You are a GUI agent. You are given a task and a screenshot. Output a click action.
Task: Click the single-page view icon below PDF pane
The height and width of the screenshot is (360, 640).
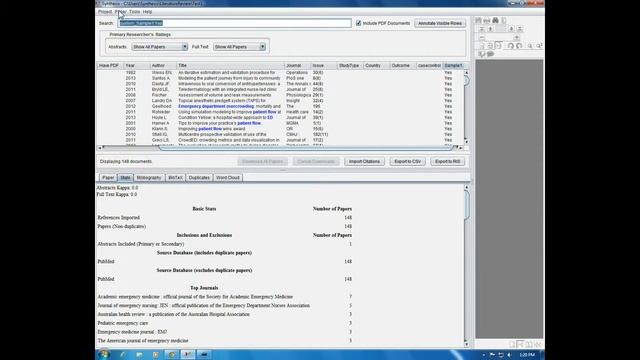(512, 344)
